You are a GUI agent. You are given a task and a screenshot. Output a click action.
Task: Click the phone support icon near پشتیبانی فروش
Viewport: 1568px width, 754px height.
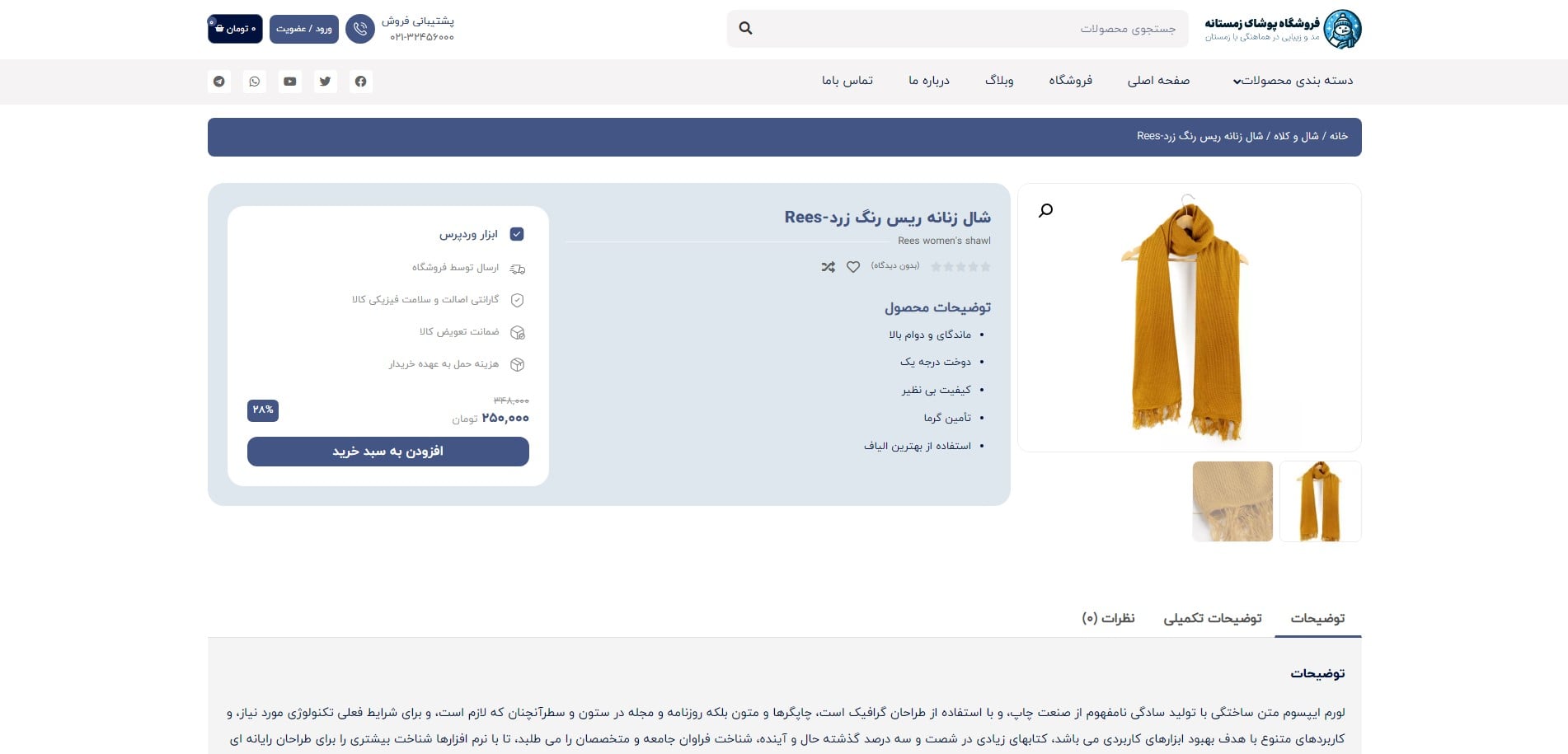tap(359, 29)
